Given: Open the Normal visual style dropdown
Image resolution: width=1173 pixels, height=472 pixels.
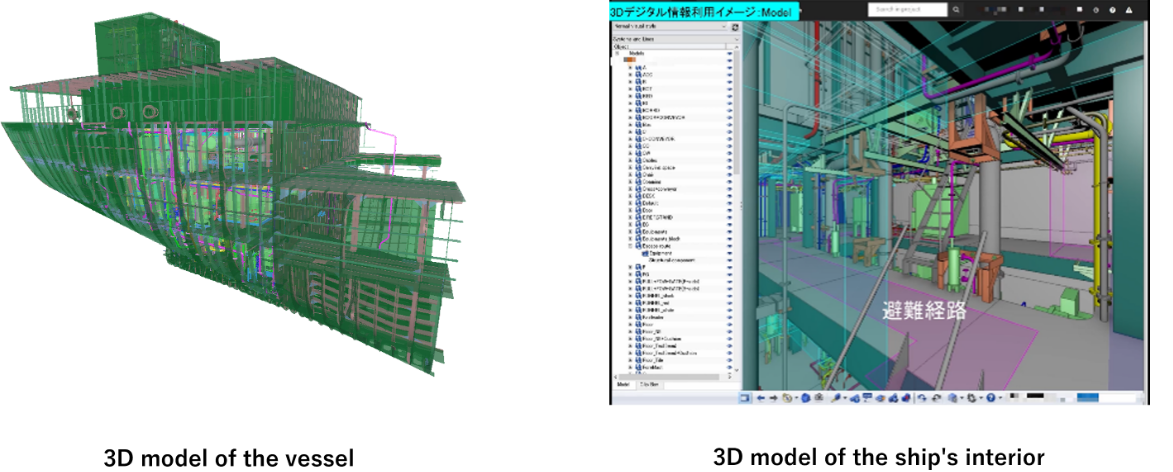Looking at the screenshot, I should (x=669, y=26).
